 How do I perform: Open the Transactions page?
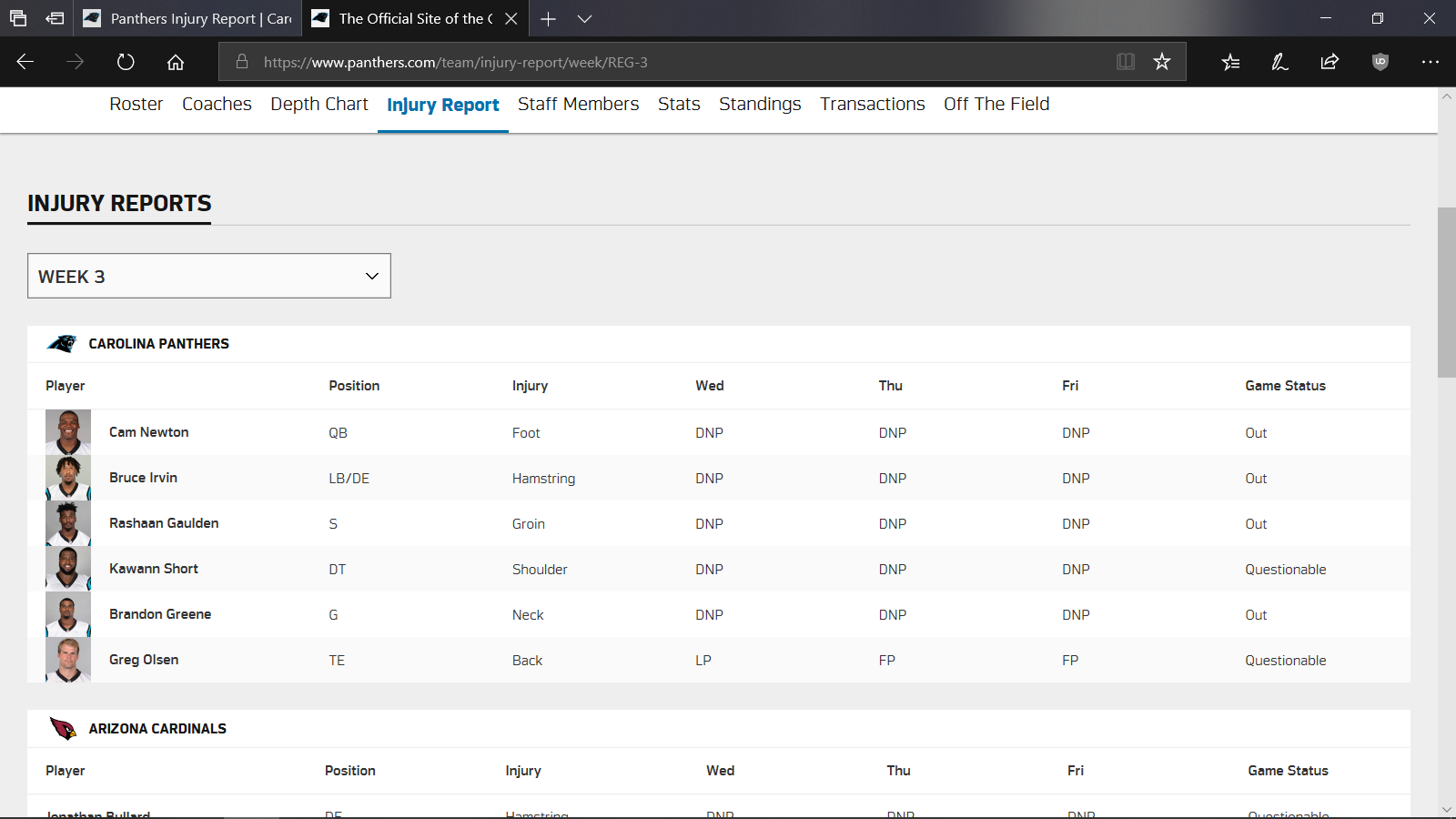[x=873, y=104]
